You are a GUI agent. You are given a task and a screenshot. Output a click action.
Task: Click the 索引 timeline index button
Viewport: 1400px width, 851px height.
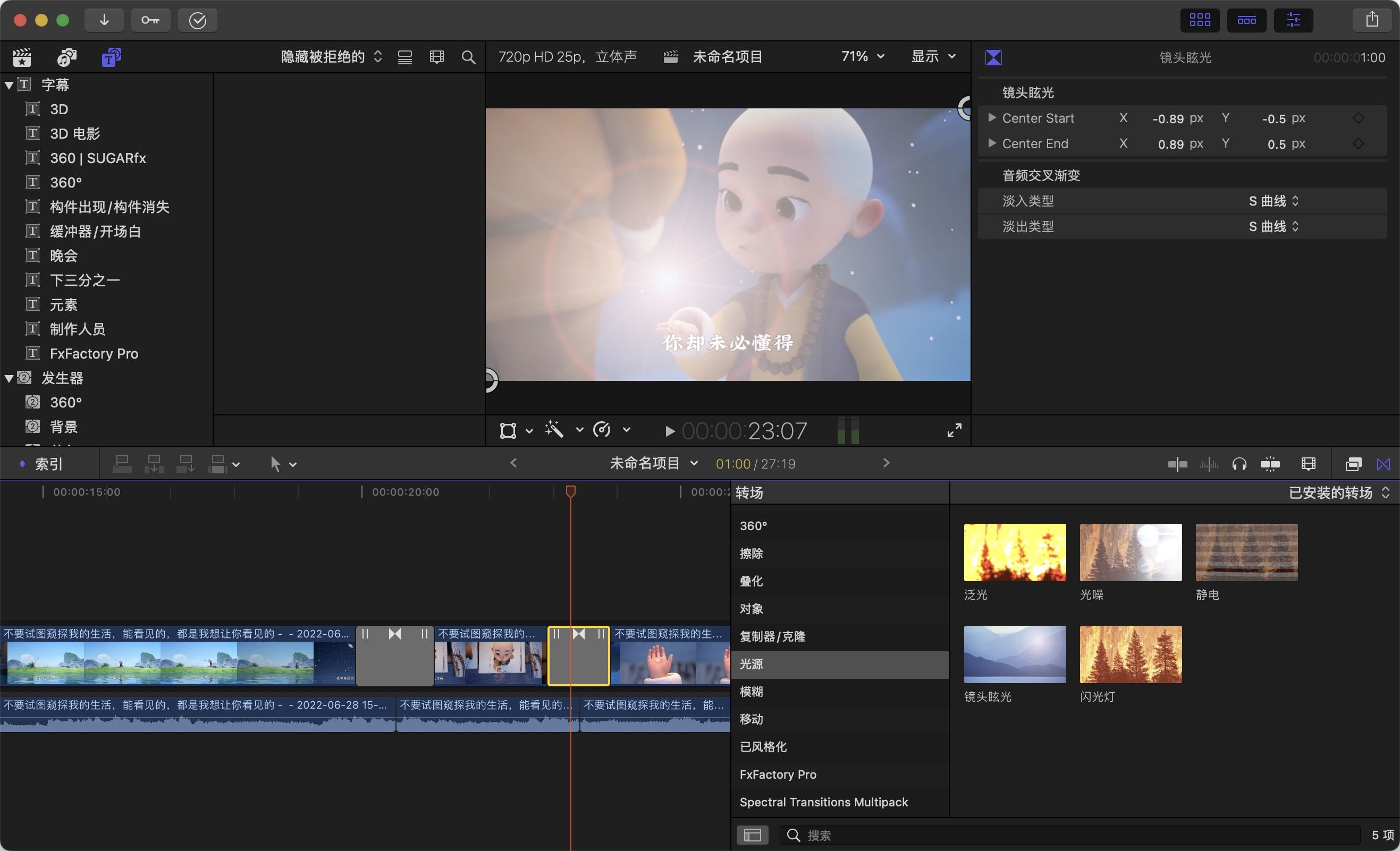tap(48, 463)
